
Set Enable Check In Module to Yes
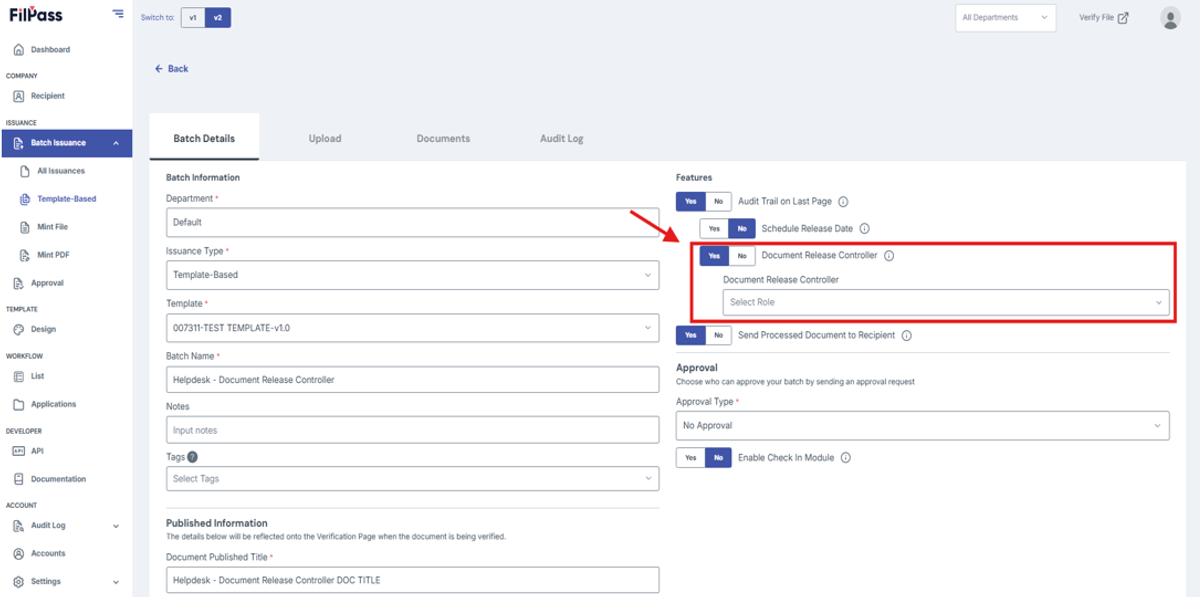tap(691, 457)
